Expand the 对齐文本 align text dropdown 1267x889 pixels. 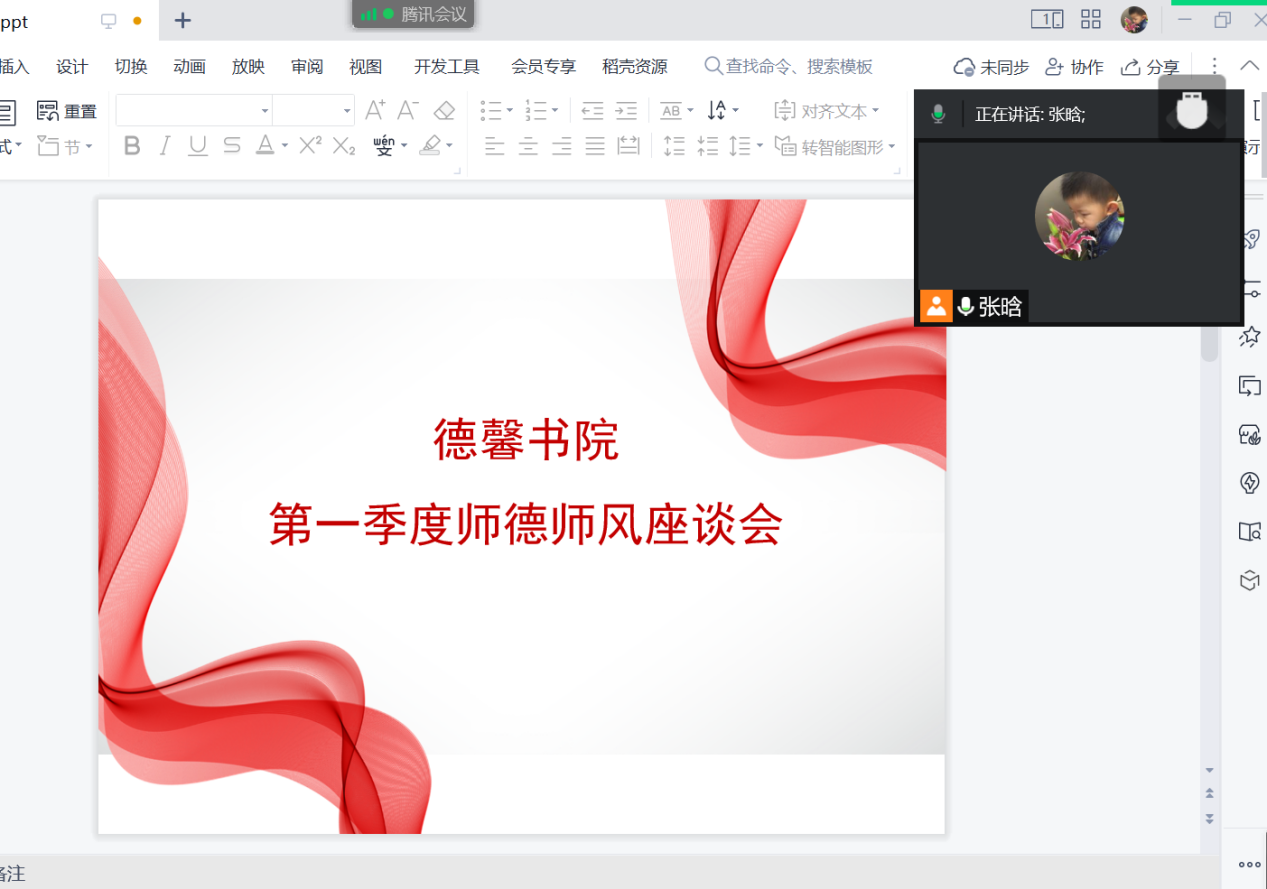point(876,111)
